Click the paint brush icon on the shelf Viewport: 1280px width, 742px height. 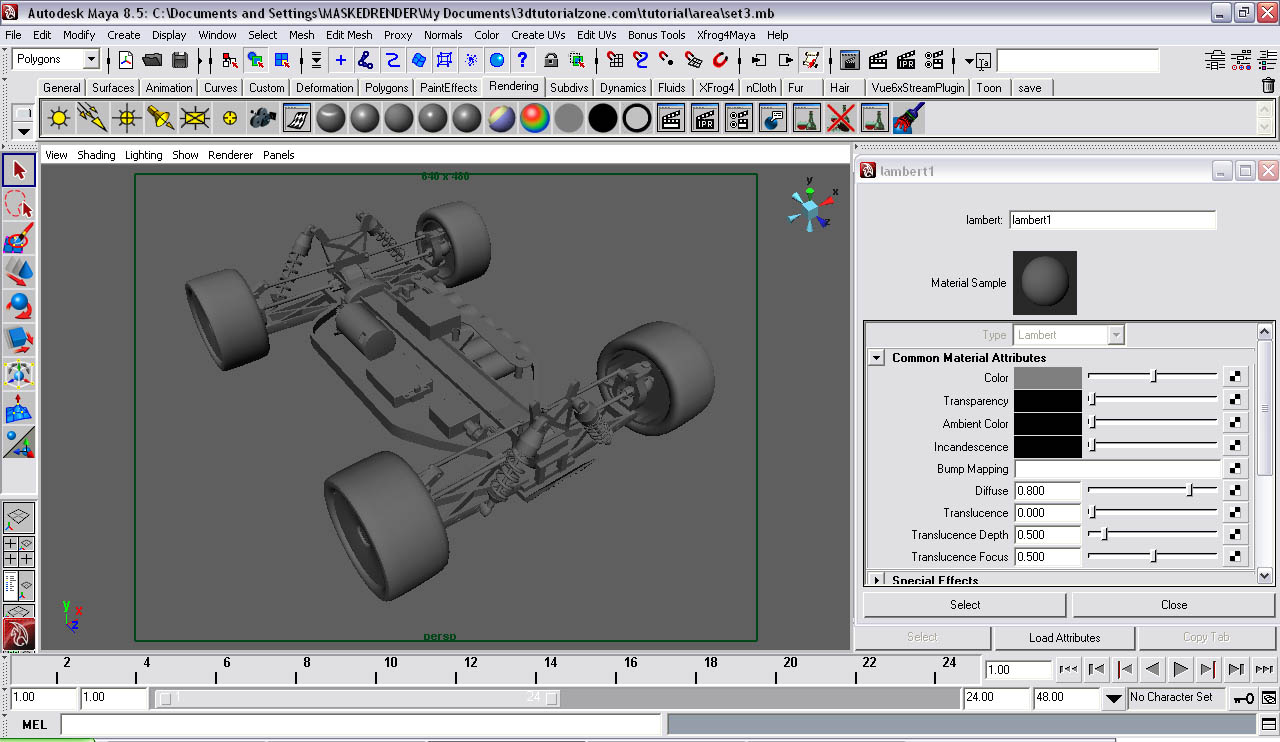[909, 119]
